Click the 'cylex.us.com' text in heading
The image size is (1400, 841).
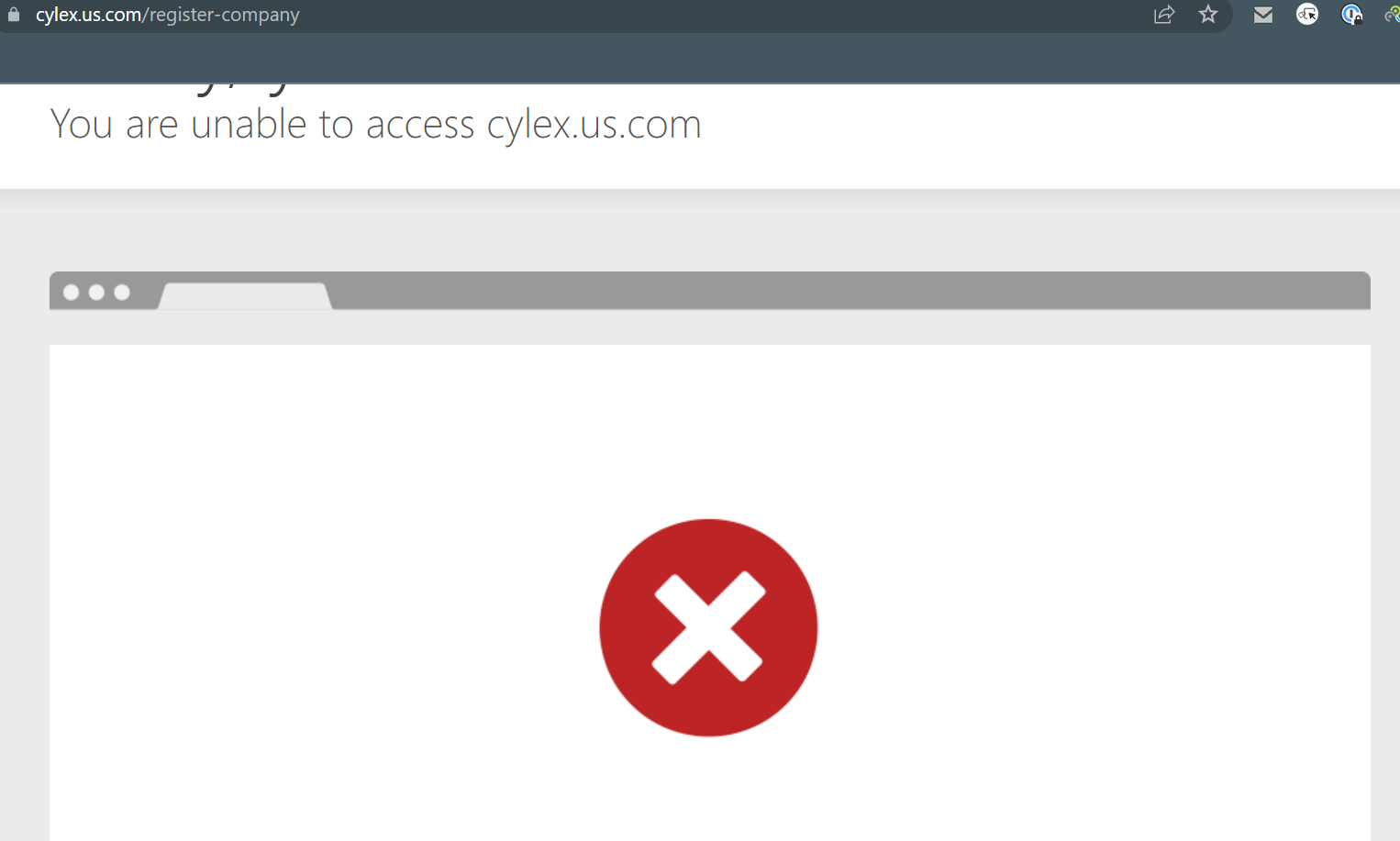(594, 125)
